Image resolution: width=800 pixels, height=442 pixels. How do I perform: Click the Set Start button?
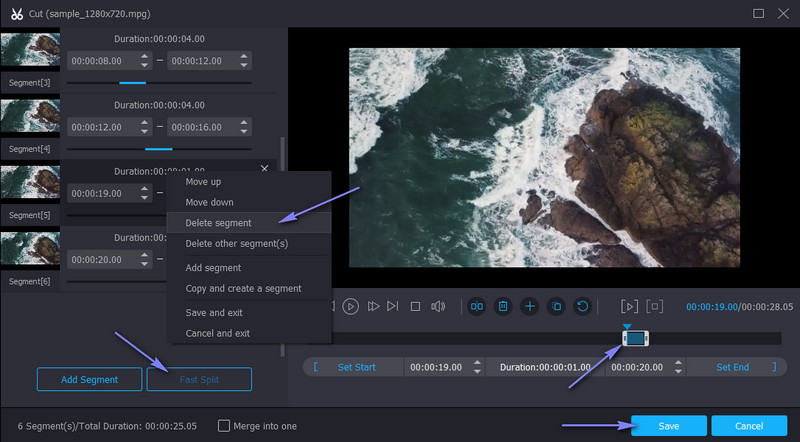(356, 367)
